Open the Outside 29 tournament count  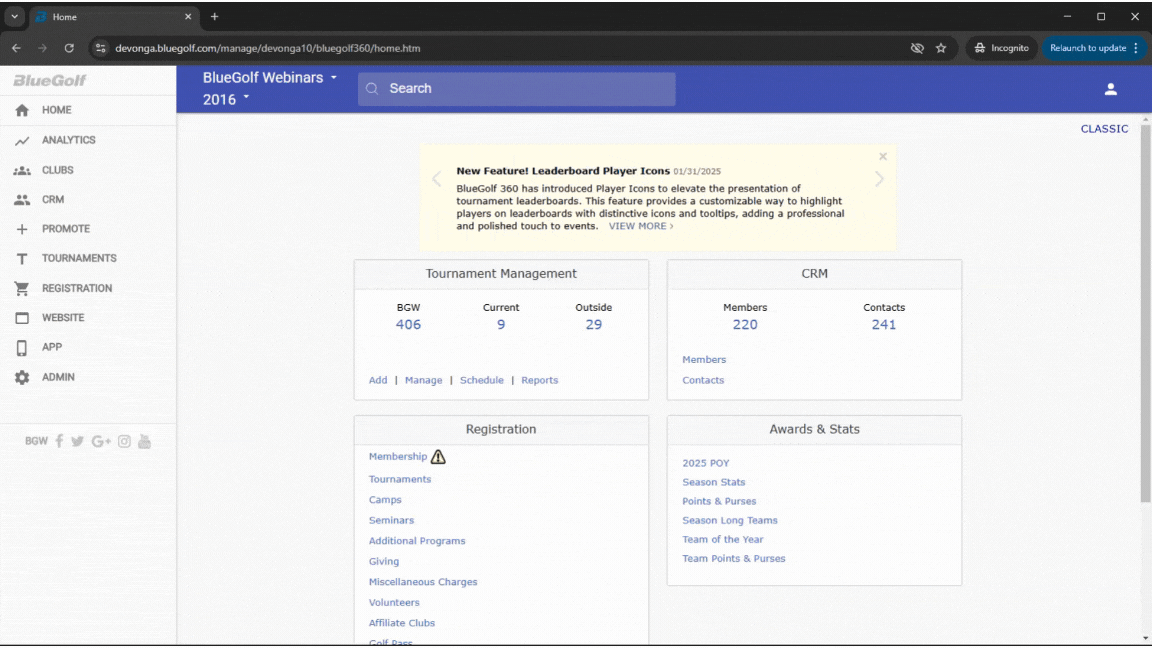594,325
